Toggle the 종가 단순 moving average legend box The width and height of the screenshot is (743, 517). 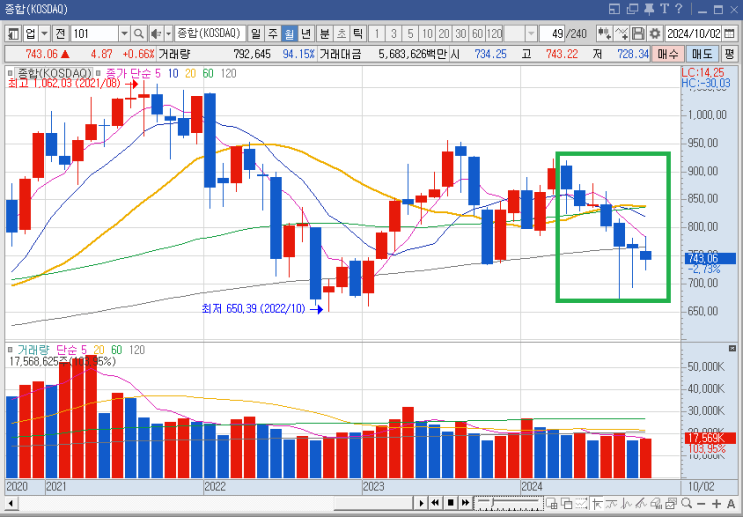(98, 73)
